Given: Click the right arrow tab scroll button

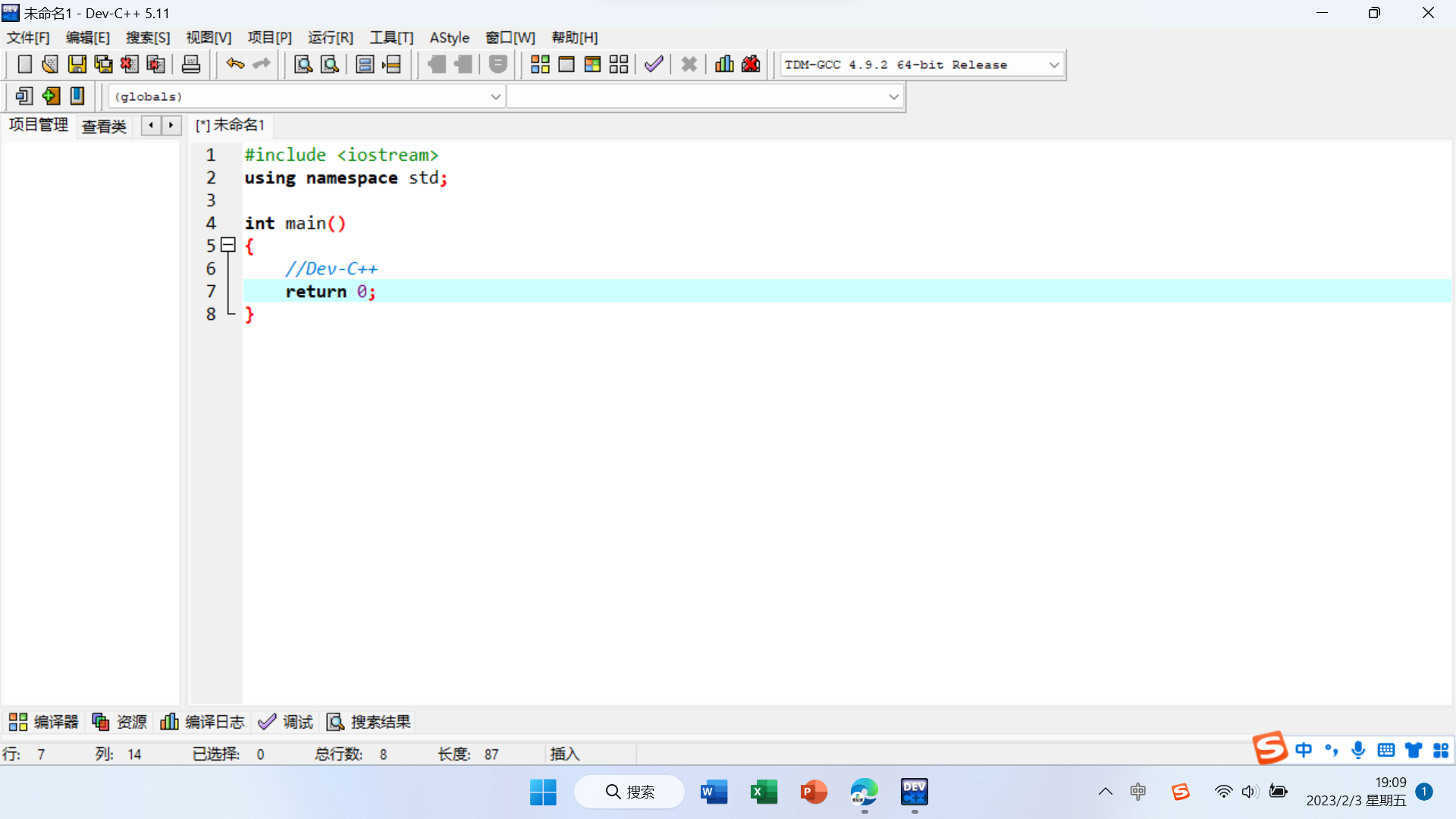Looking at the screenshot, I should (171, 125).
